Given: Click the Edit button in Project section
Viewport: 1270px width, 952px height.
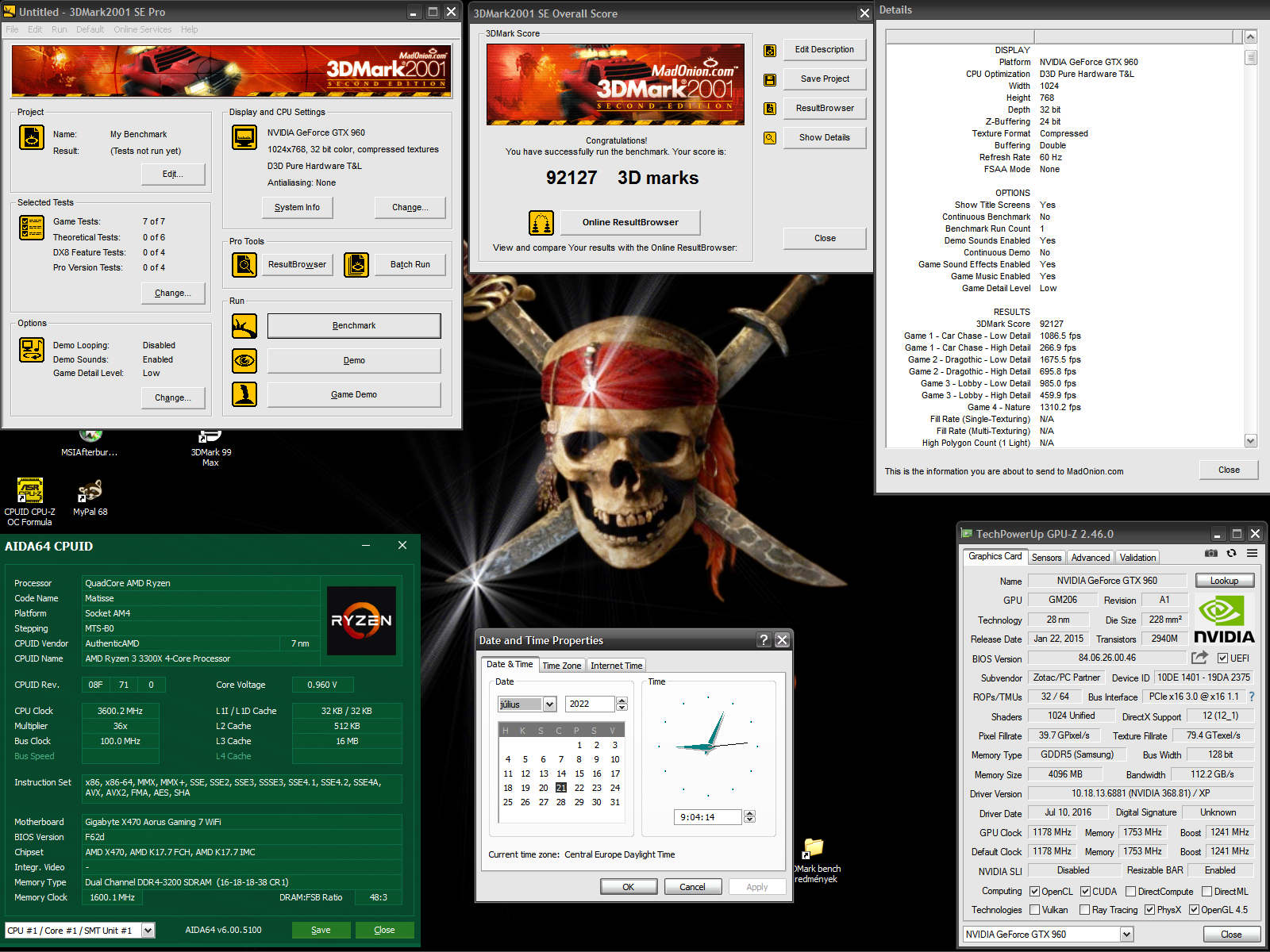Looking at the screenshot, I should pyautogui.click(x=173, y=174).
